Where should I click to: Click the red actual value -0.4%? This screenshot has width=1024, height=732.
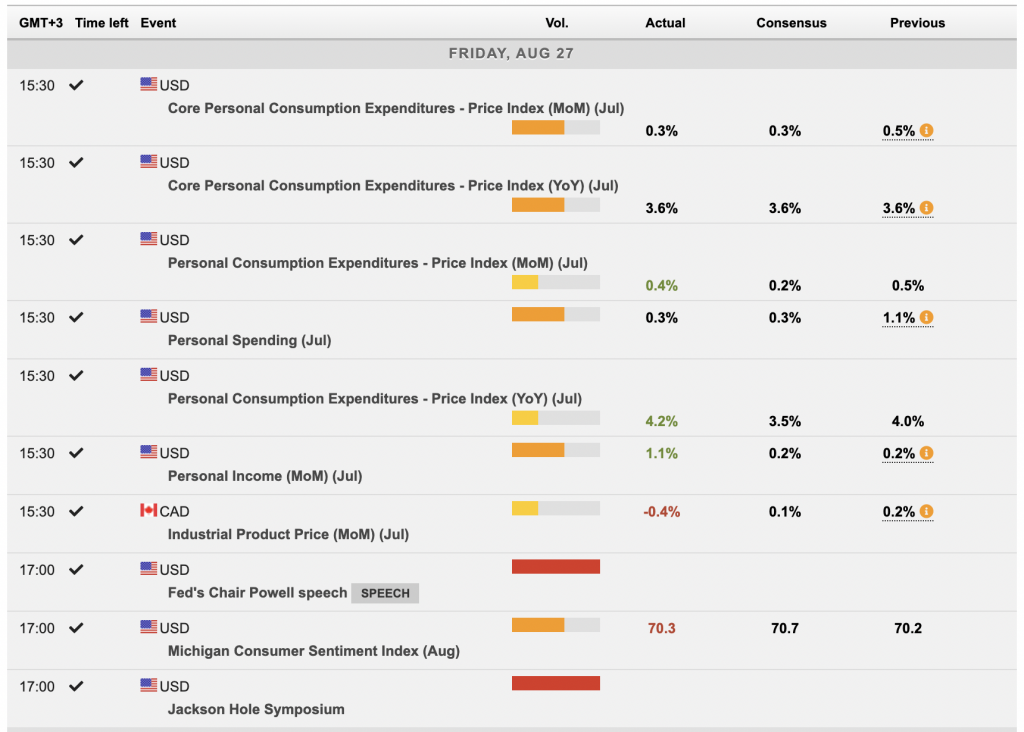662,511
